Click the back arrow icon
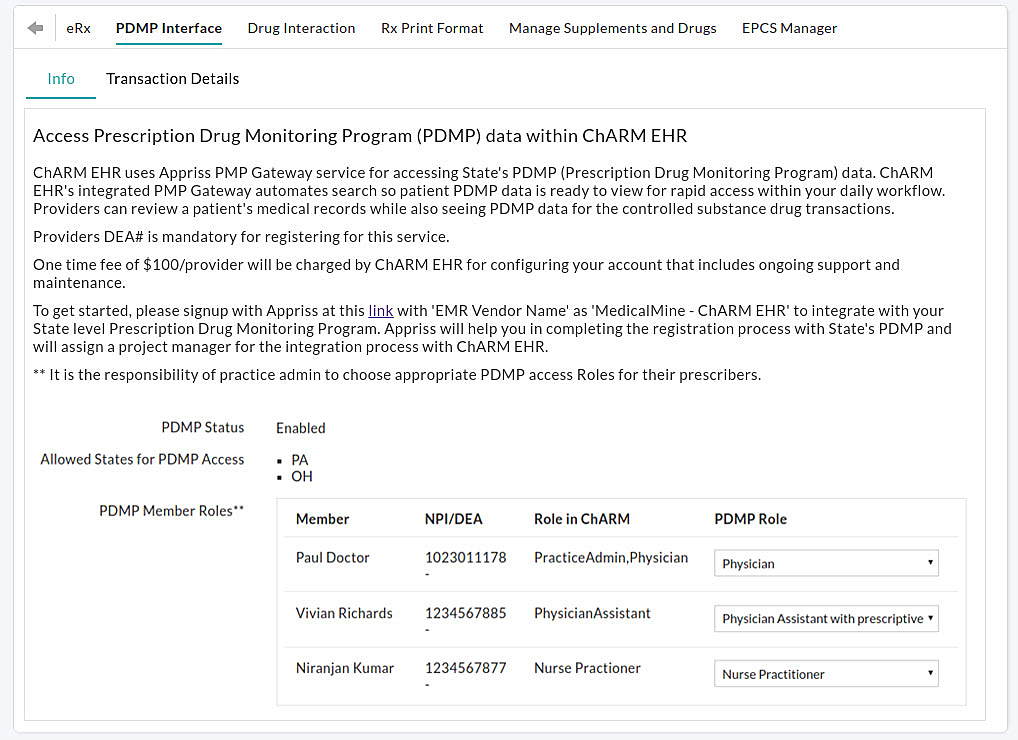 (x=35, y=28)
